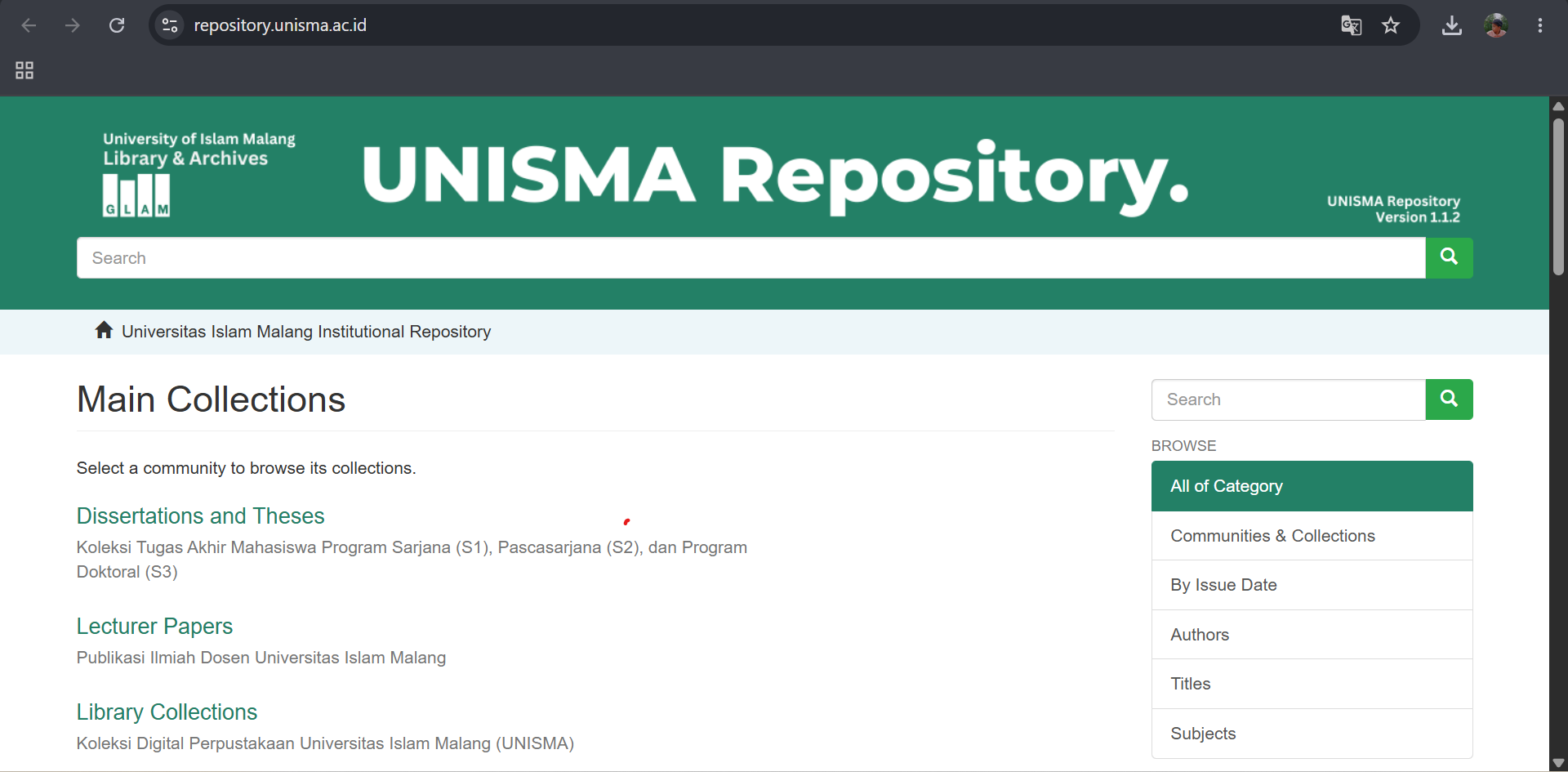Viewport: 1568px width, 772px height.
Task: Open the Chrome three-dot menu
Action: pos(1540,25)
